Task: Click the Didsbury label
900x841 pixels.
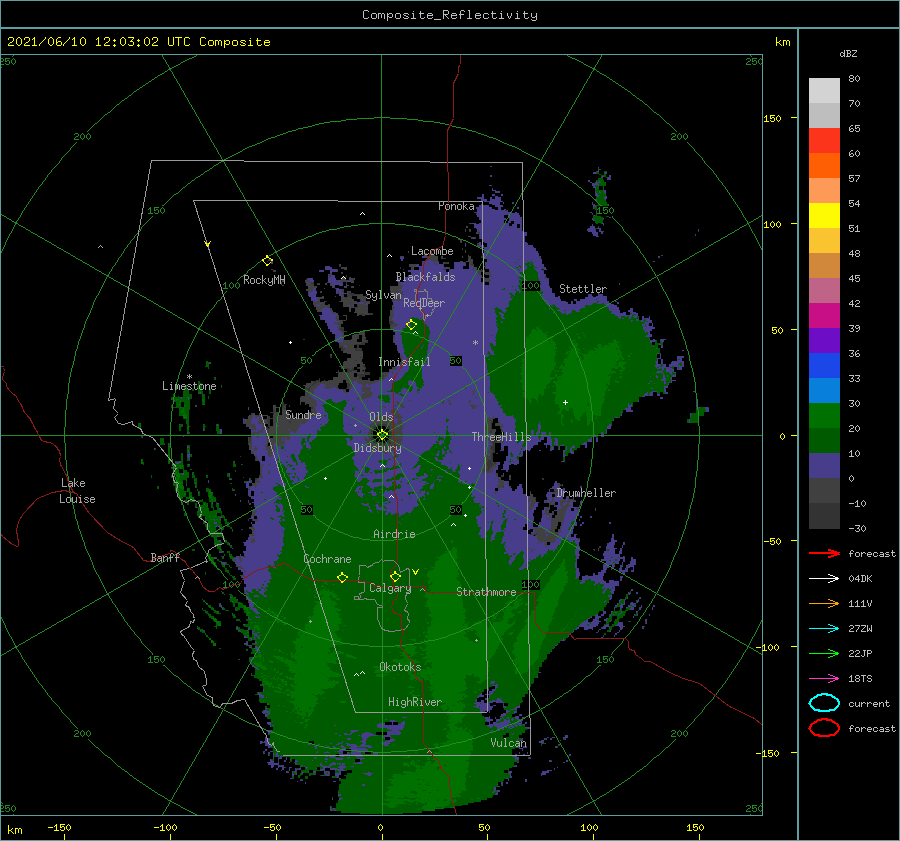Action: [377, 448]
